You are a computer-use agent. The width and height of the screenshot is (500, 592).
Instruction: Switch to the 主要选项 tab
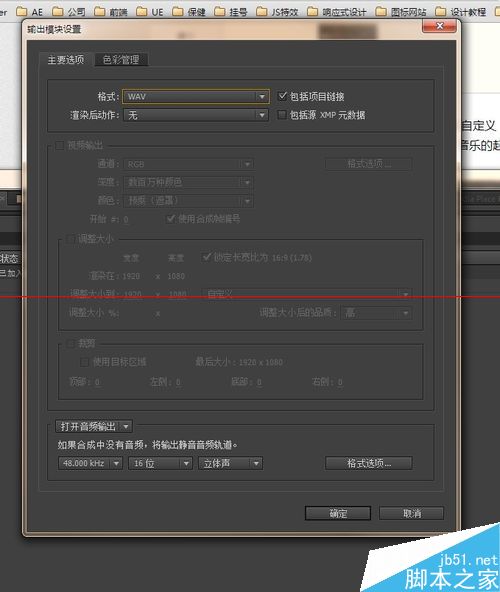(66, 60)
